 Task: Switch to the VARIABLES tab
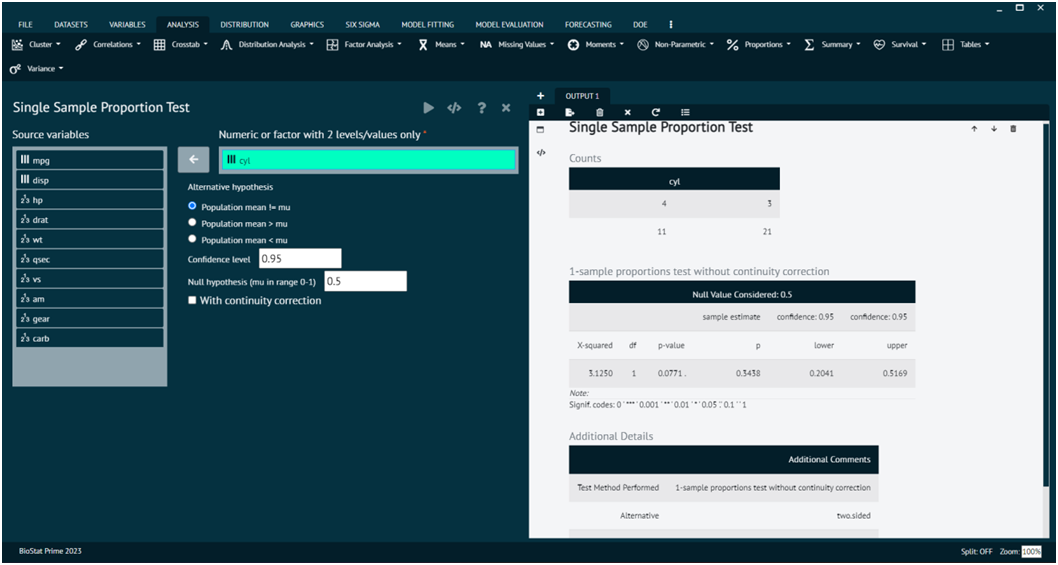(128, 24)
